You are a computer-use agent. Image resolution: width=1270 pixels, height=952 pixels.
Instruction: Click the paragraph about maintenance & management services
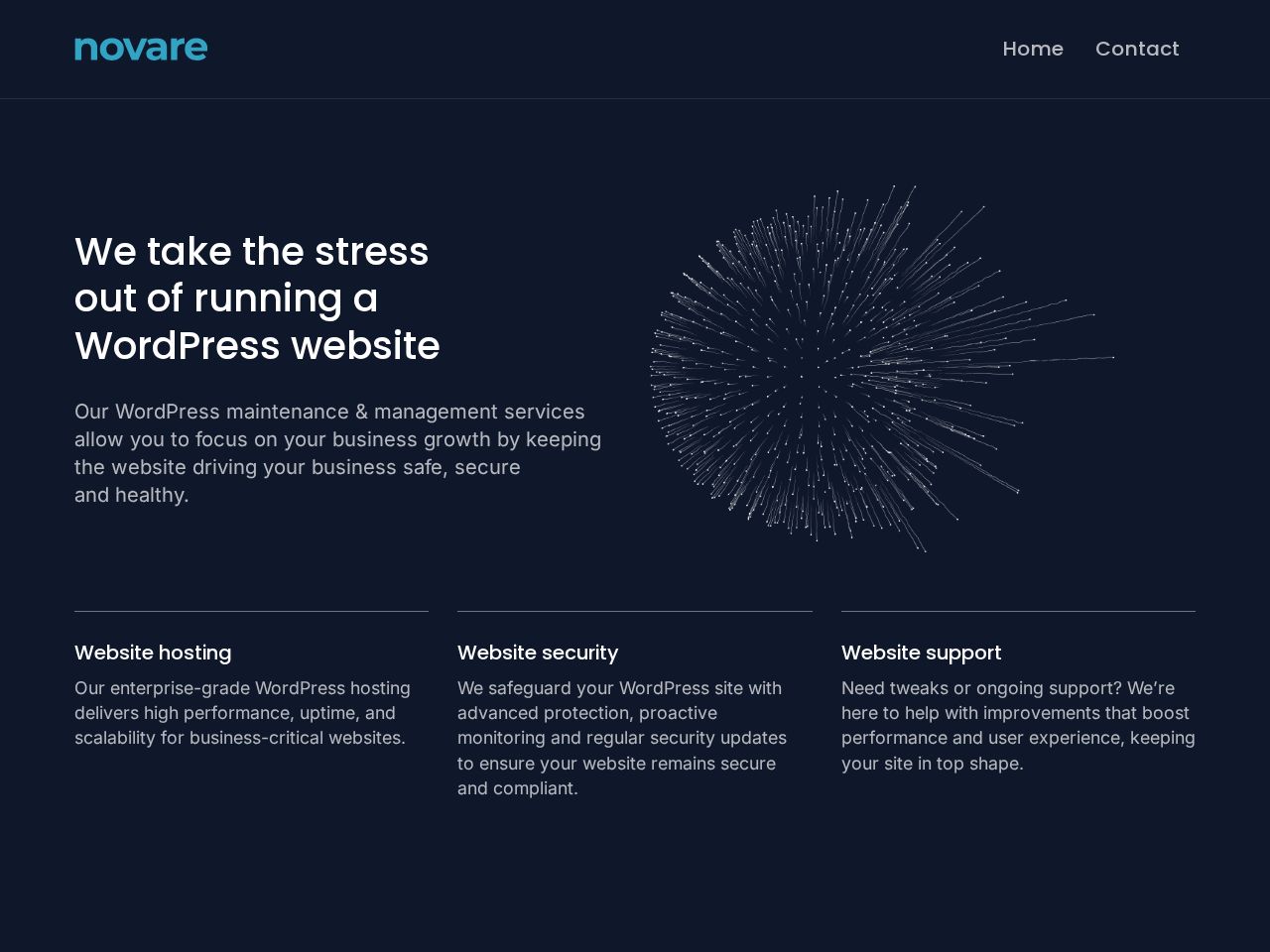[337, 453]
